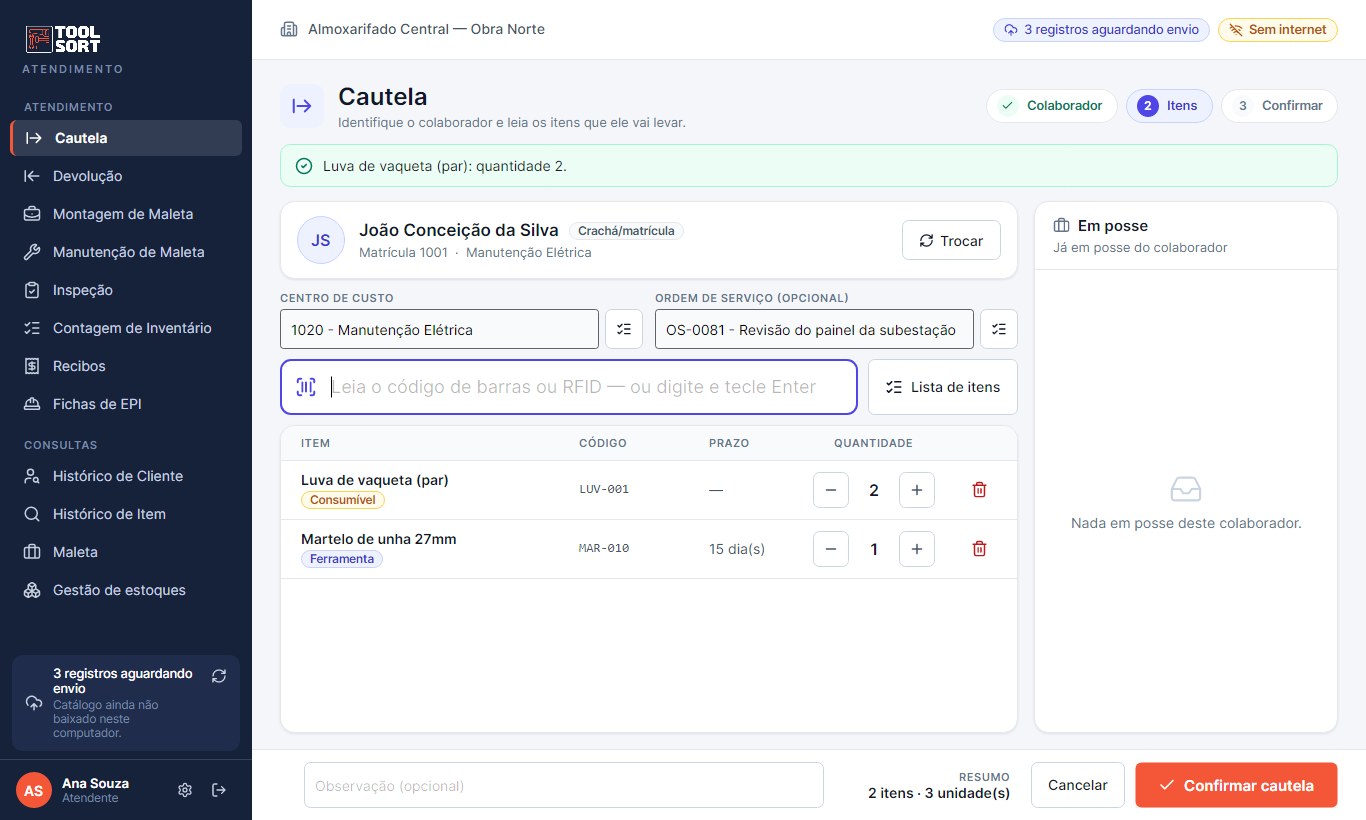This screenshot has height=820, width=1366.
Task: Click the Trocar button
Action: (x=951, y=241)
